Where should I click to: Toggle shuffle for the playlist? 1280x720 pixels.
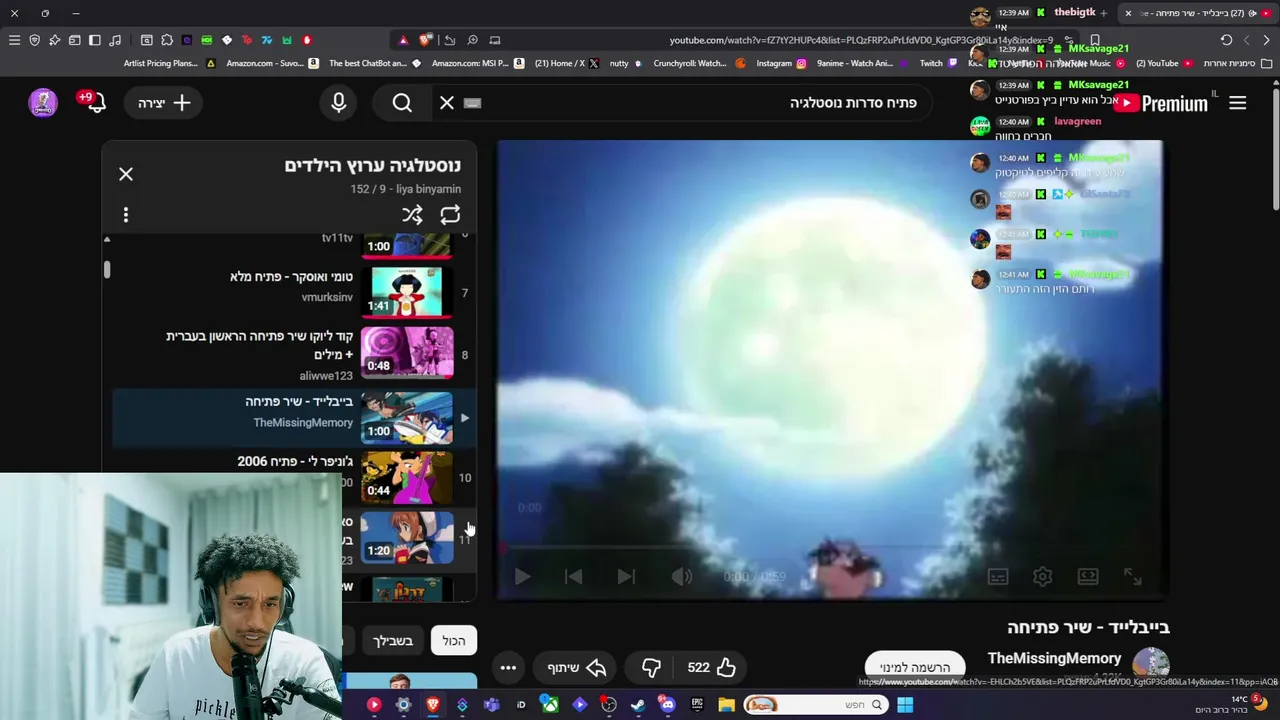[x=412, y=214]
